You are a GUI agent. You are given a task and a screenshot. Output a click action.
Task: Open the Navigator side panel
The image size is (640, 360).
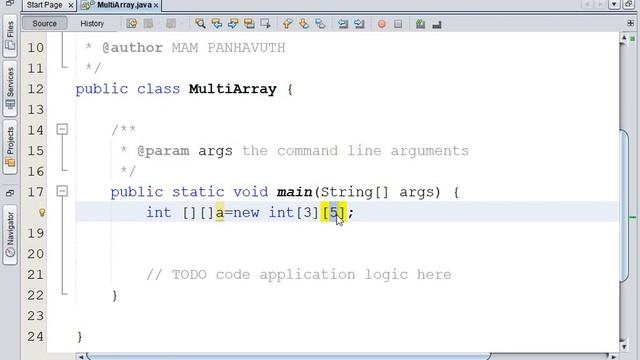(10, 235)
